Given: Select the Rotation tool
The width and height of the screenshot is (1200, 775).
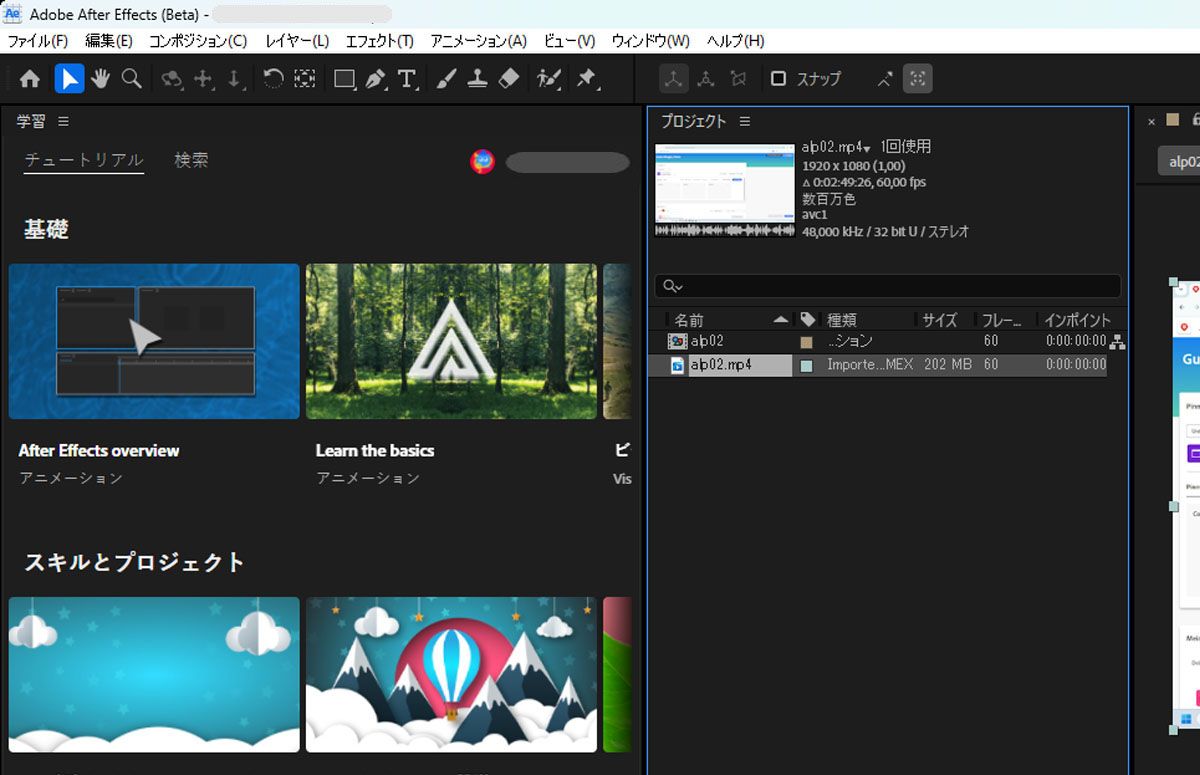Looking at the screenshot, I should pyautogui.click(x=273, y=78).
